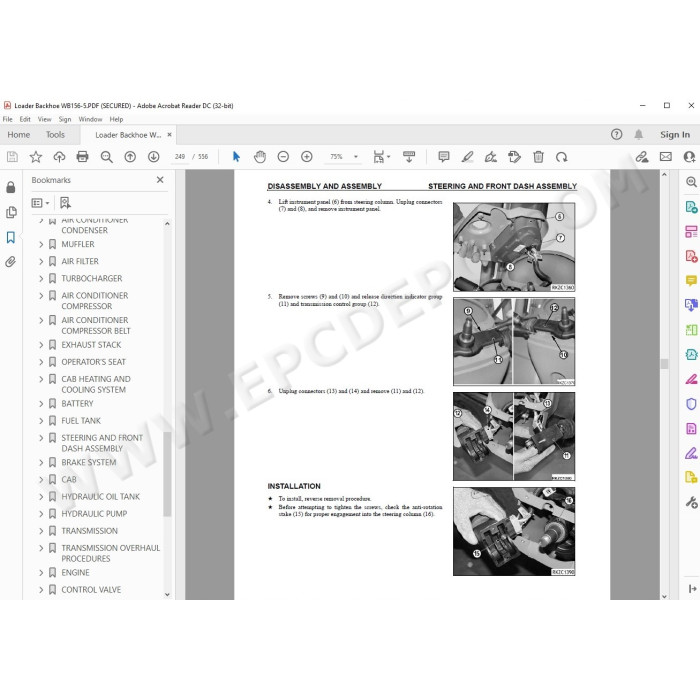
Task: Open the Sign menu
Action: point(65,119)
